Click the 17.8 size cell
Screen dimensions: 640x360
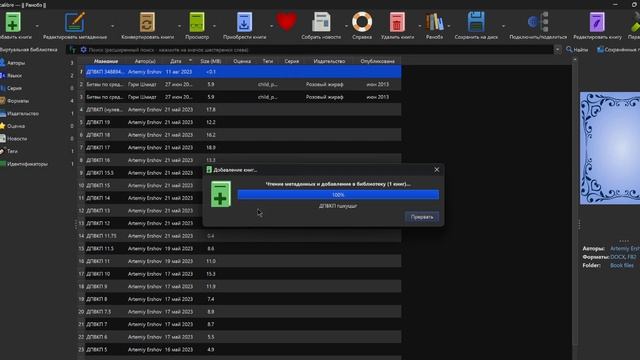pyautogui.click(x=211, y=109)
